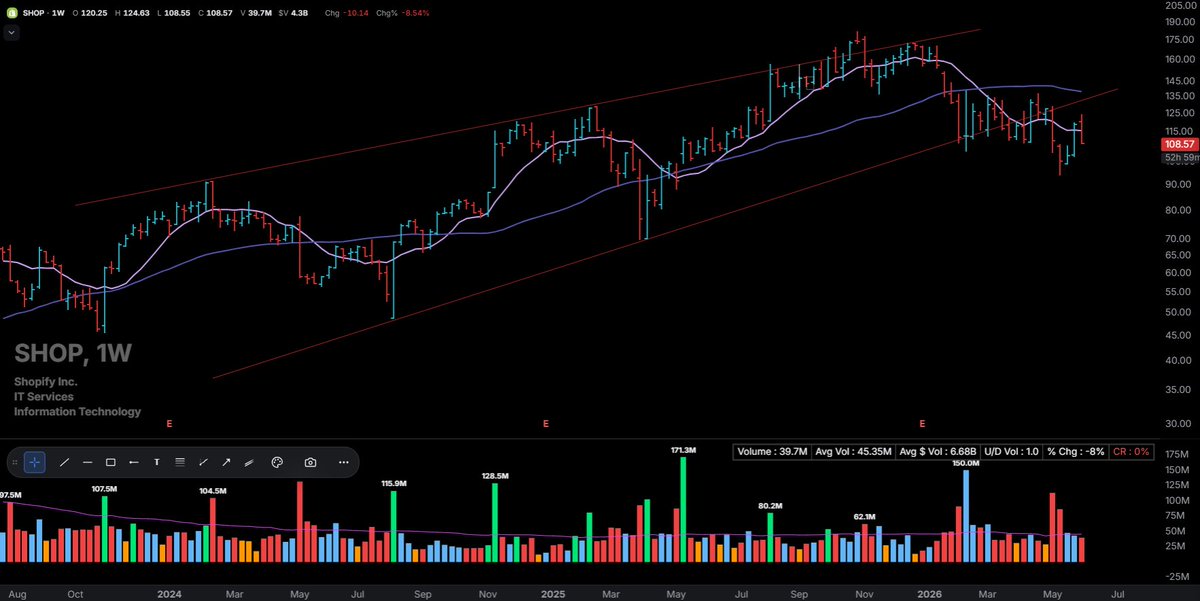Click the Avg Vol : 45.35M stat
Viewport: 1200px width, 601px height.
853,452
